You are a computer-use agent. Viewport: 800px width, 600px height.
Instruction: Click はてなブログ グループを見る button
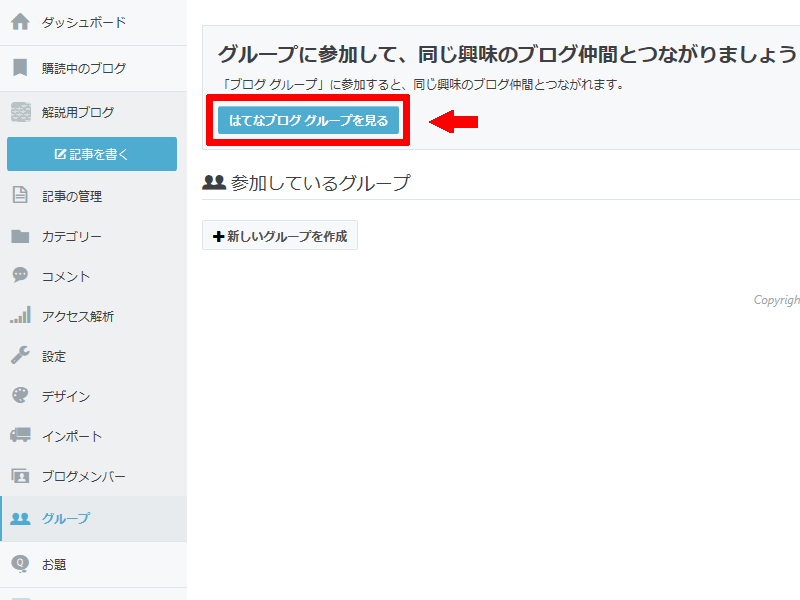click(x=308, y=120)
